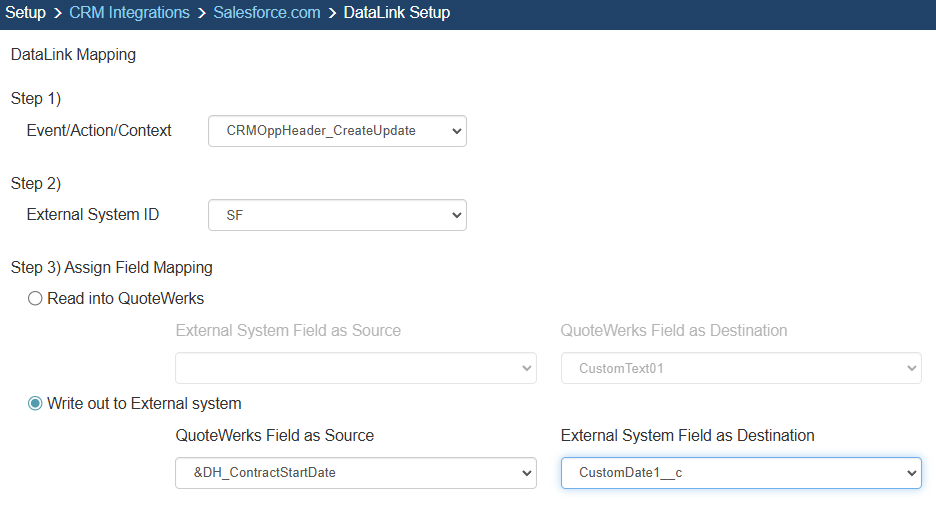Open the Salesforce.com breadcrumb link
This screenshot has height=511, width=936.
[x=267, y=13]
